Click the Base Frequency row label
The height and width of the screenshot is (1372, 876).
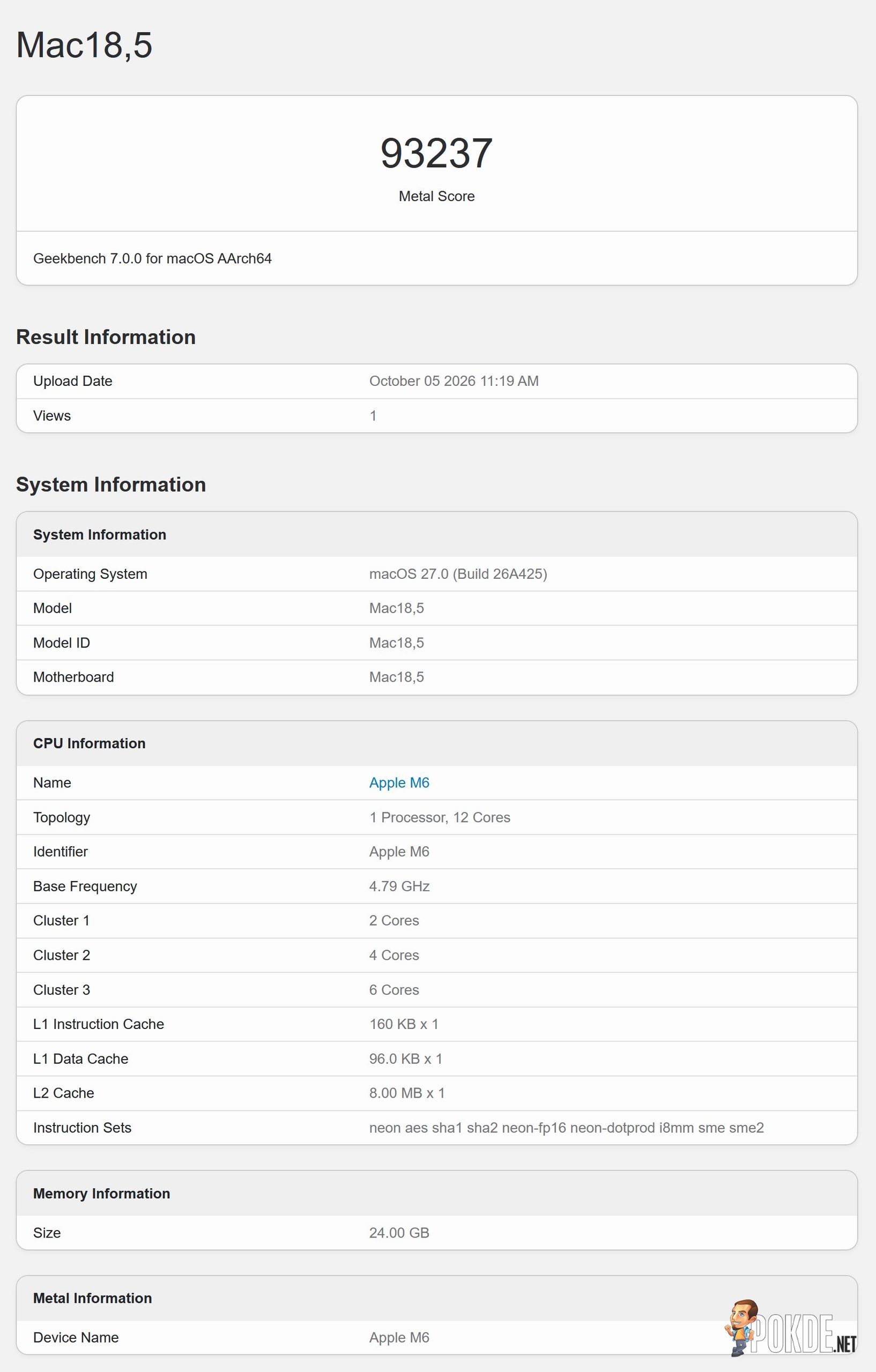(x=85, y=886)
